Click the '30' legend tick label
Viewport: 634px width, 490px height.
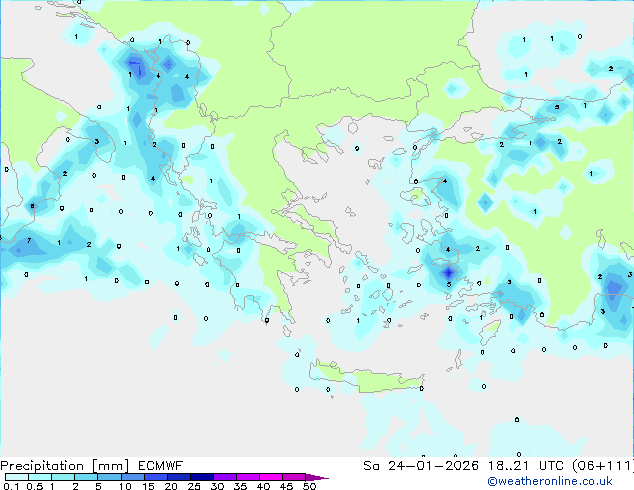point(218,486)
